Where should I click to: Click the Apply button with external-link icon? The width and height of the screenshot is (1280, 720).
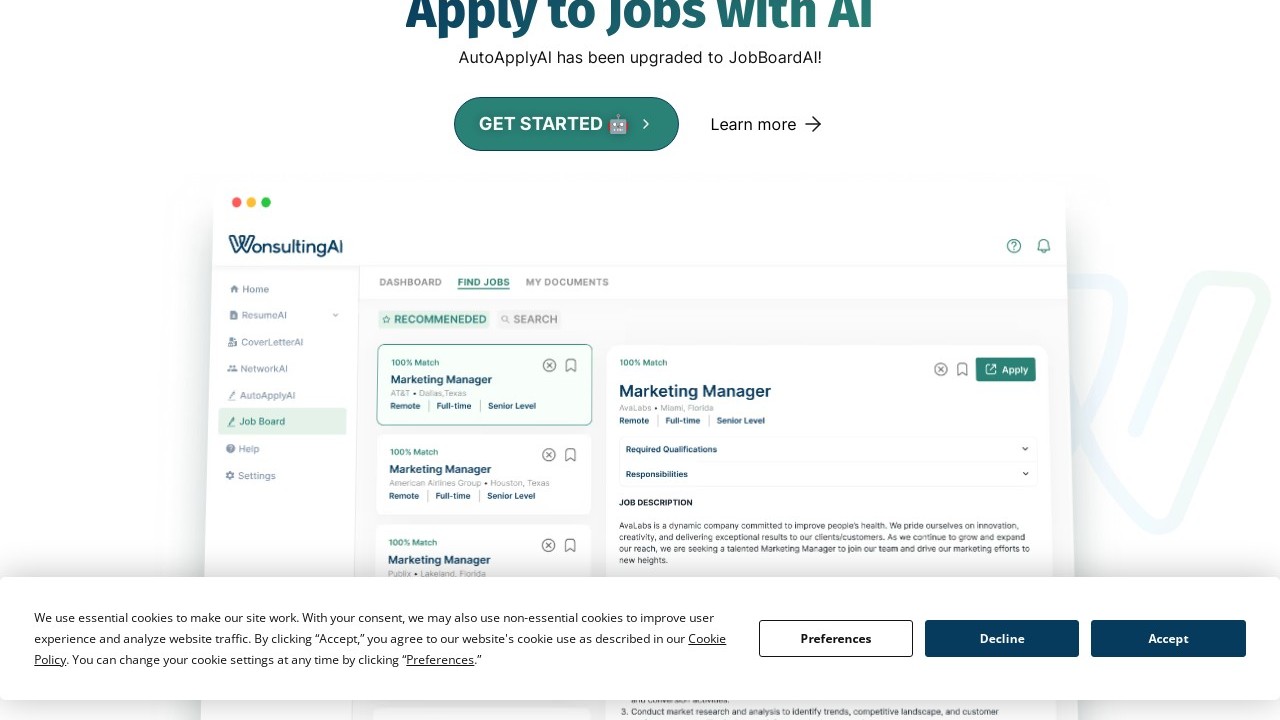click(1005, 369)
